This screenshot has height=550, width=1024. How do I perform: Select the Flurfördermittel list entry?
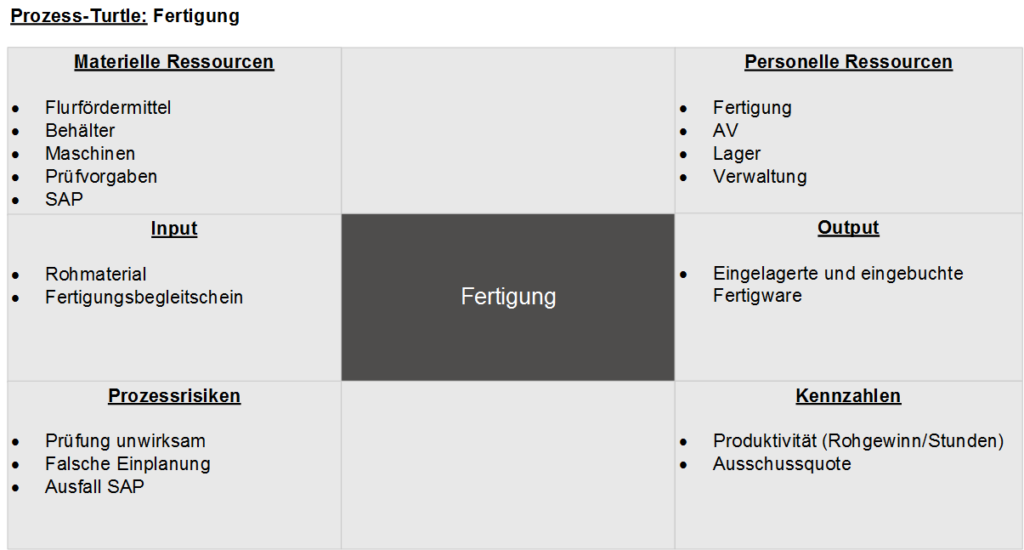point(108,107)
